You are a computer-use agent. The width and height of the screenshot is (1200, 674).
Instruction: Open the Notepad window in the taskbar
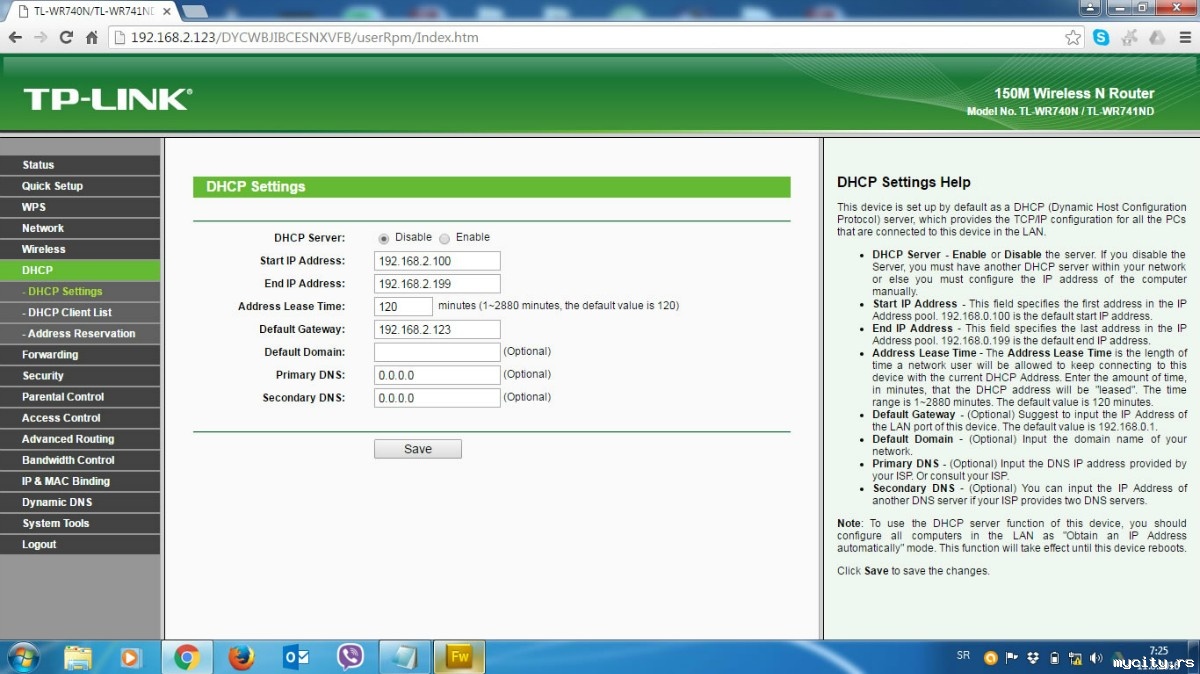[x=405, y=657]
